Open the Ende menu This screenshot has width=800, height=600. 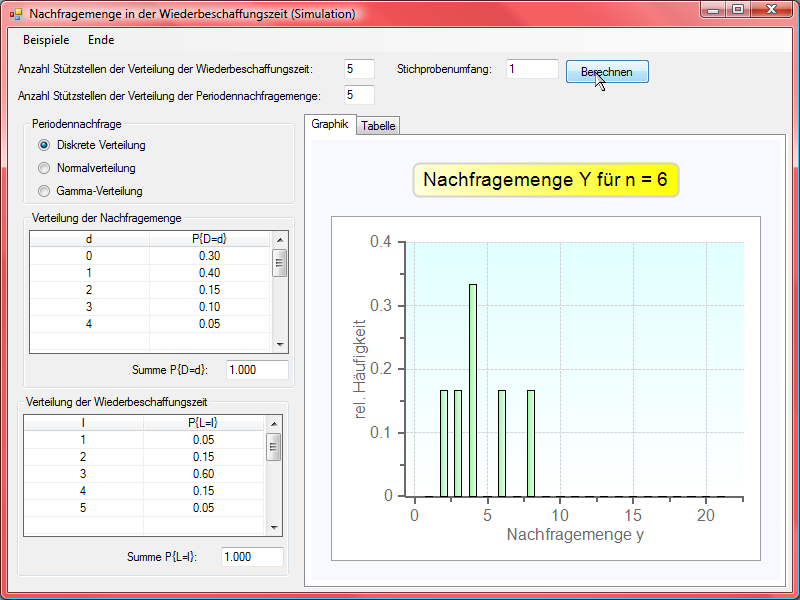(101, 40)
